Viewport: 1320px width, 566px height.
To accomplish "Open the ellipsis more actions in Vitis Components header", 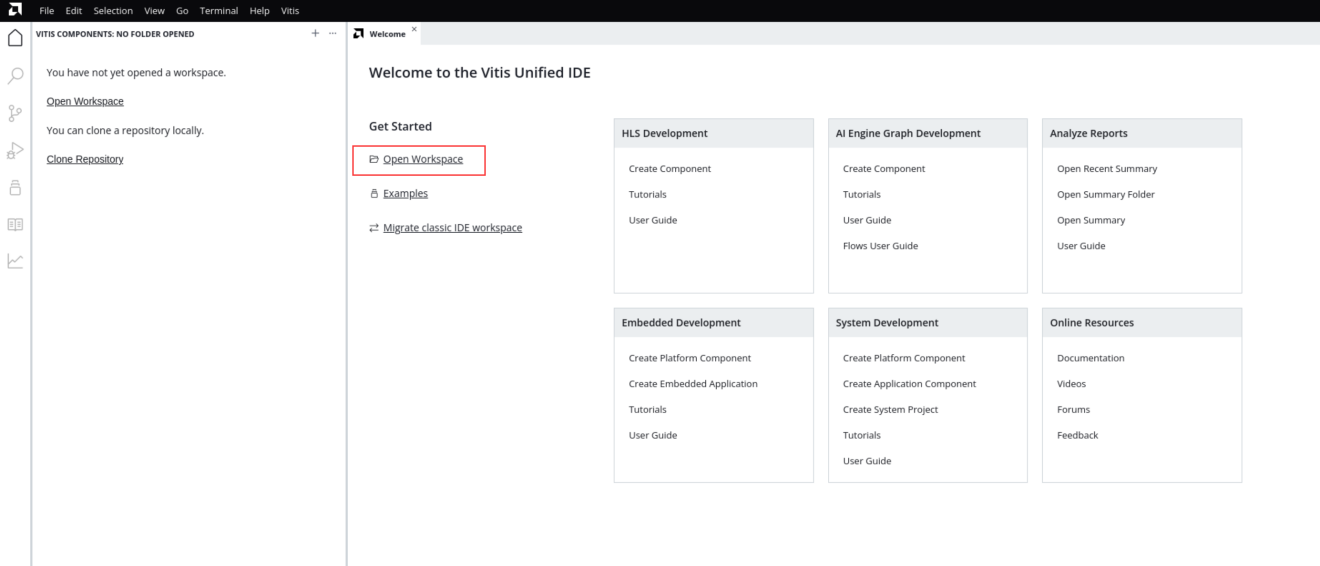I will pyautogui.click(x=333, y=33).
